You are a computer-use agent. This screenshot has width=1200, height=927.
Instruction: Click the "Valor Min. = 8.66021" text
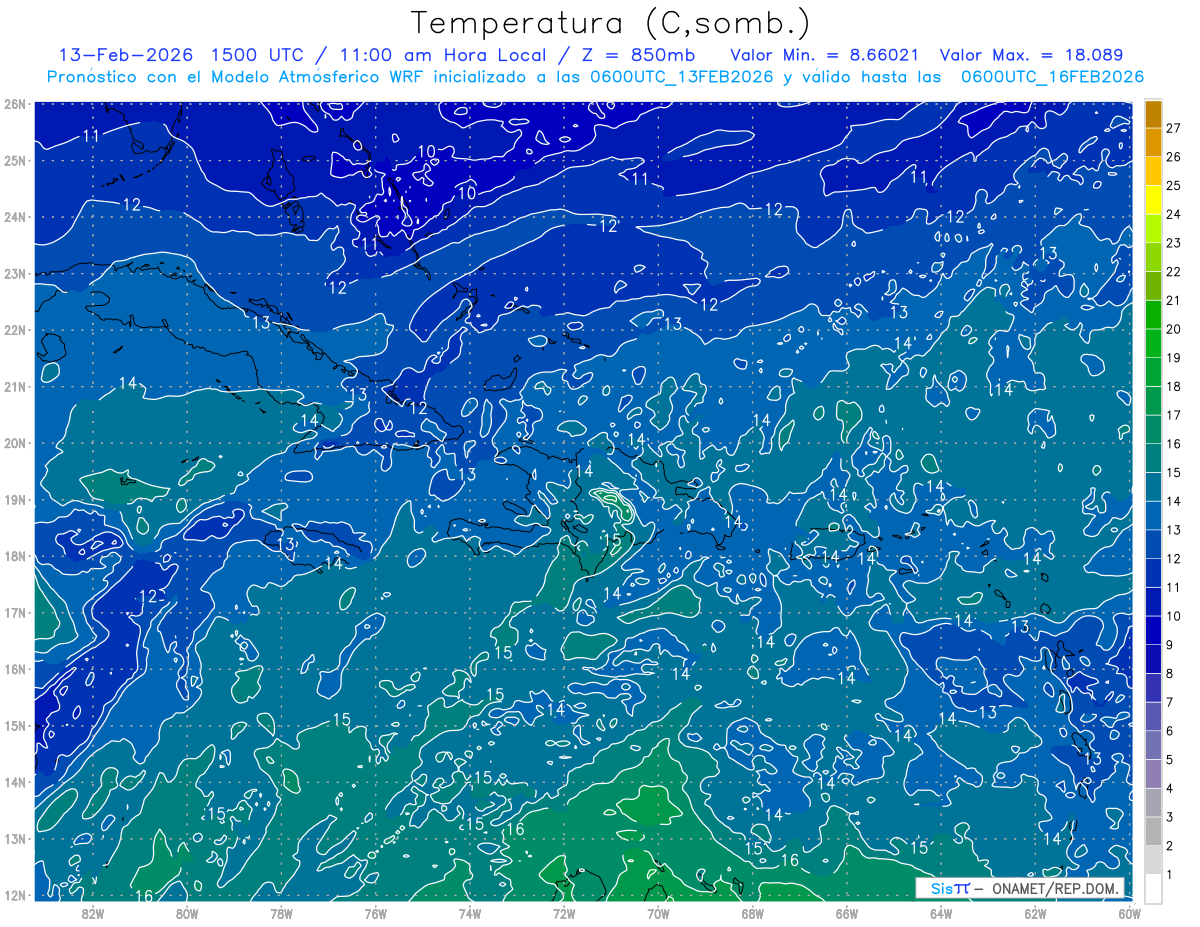pos(825,55)
